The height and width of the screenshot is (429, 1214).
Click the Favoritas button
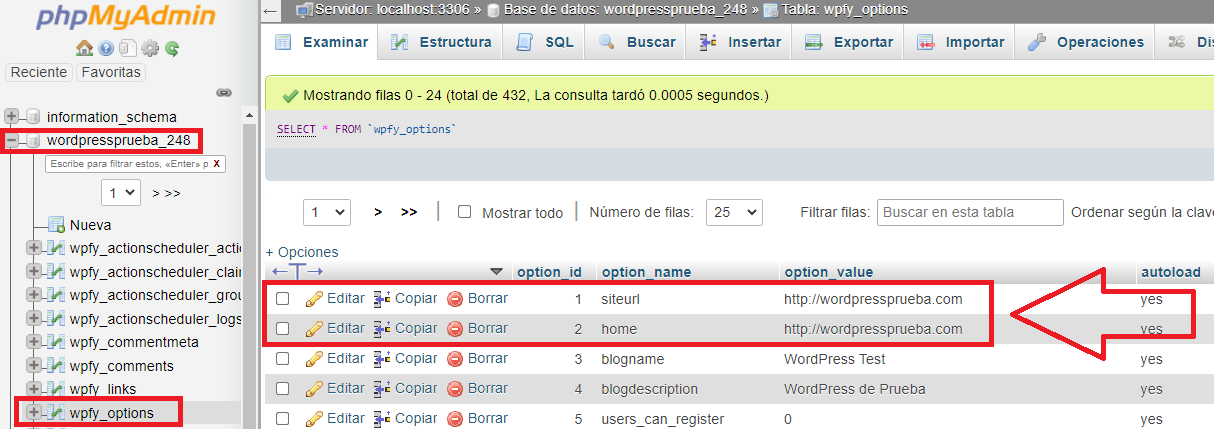pyautogui.click(x=111, y=72)
